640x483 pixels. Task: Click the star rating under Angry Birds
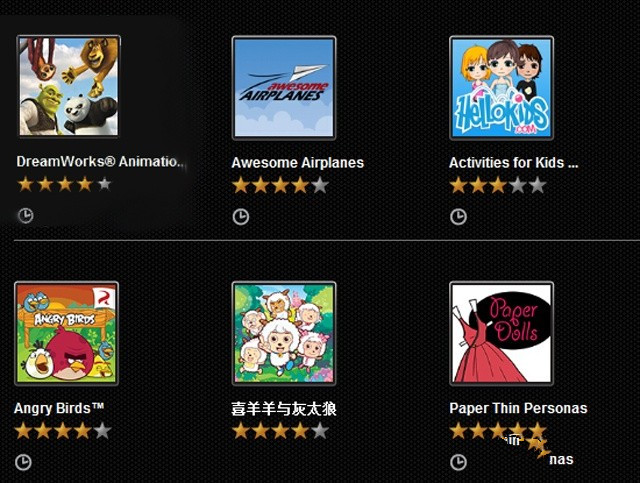63,431
